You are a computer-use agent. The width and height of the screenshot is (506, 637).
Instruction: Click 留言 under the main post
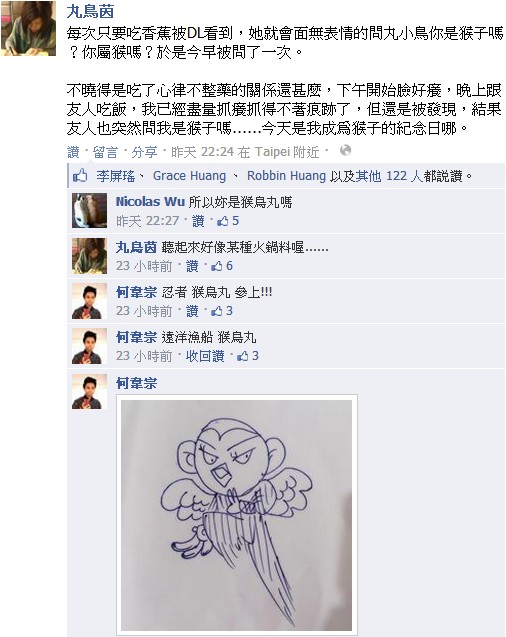[105, 152]
